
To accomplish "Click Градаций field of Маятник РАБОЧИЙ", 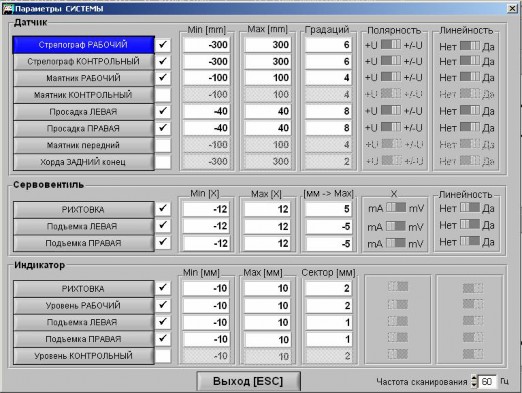I will pos(328,78).
